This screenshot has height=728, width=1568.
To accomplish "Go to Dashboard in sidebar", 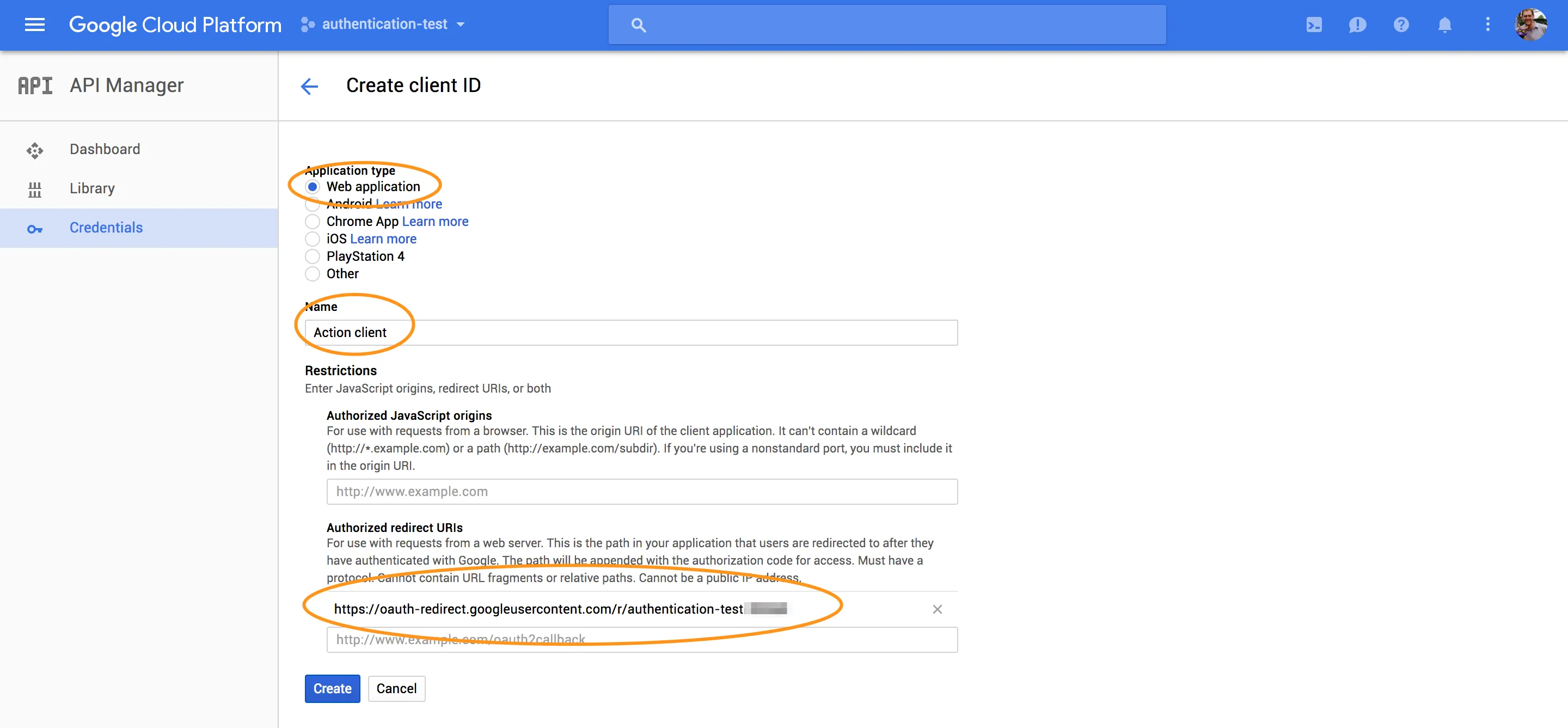I will 105,149.
